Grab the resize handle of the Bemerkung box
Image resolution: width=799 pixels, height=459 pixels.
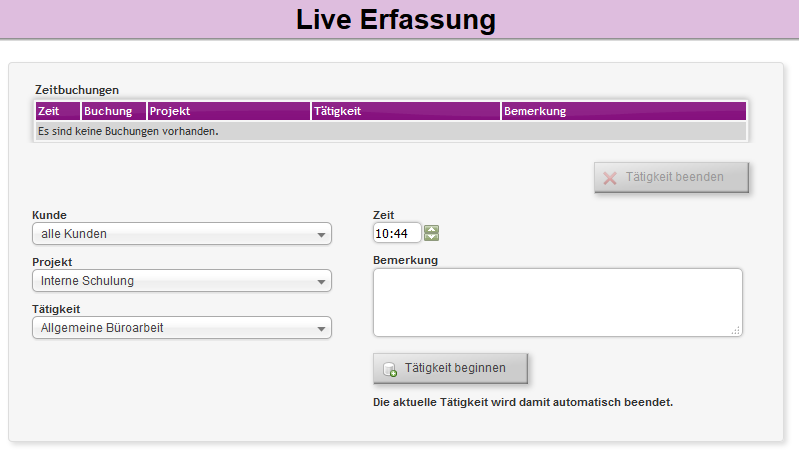pyautogui.click(x=736, y=330)
